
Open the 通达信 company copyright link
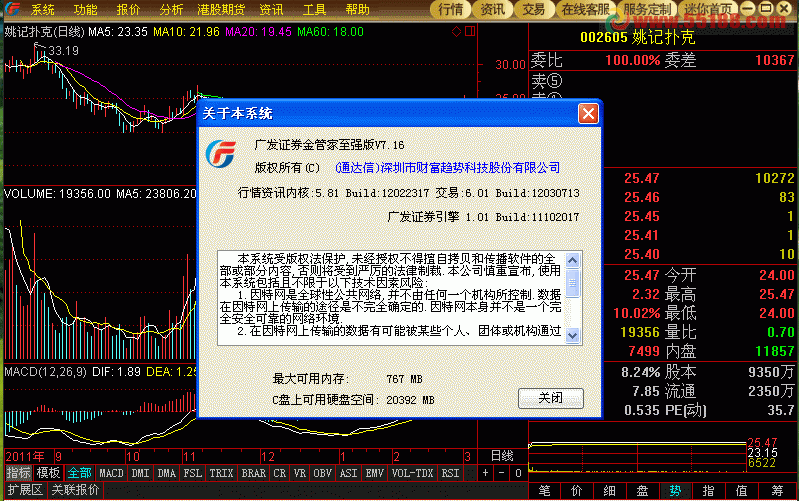click(x=447, y=168)
